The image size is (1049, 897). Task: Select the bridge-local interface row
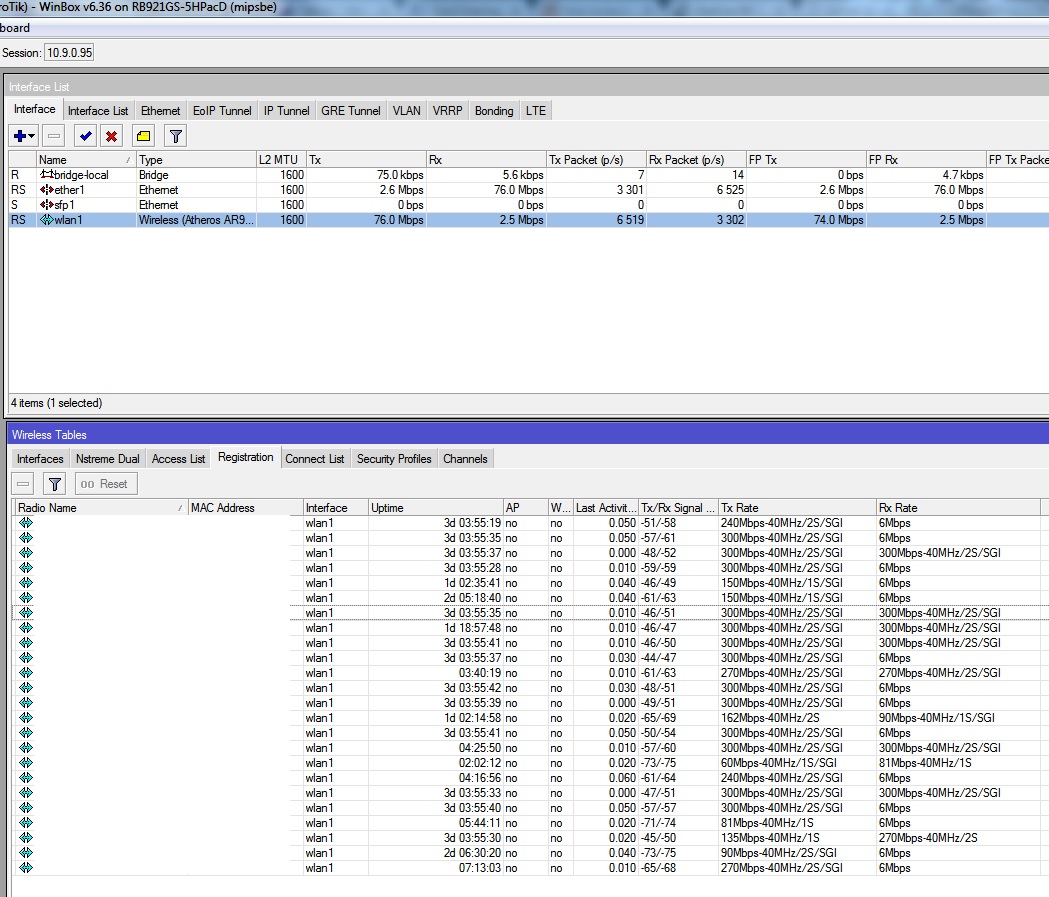tap(529, 175)
